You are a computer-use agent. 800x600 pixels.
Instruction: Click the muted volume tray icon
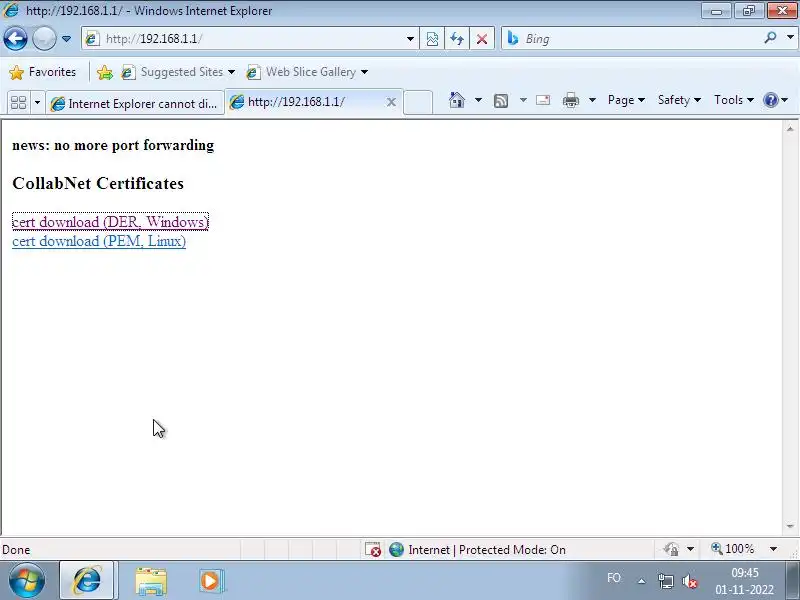pyautogui.click(x=690, y=581)
